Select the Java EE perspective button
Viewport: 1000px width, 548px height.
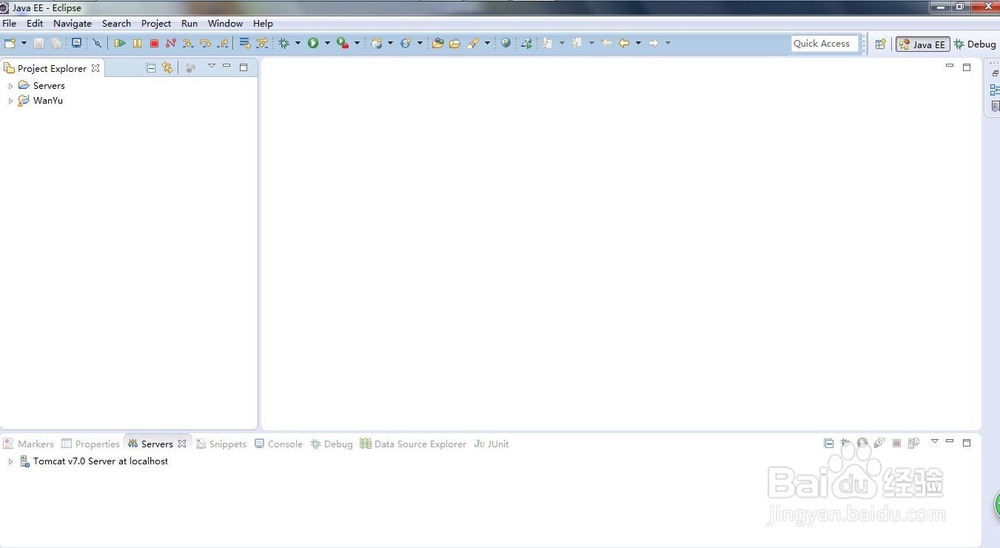click(x=922, y=44)
